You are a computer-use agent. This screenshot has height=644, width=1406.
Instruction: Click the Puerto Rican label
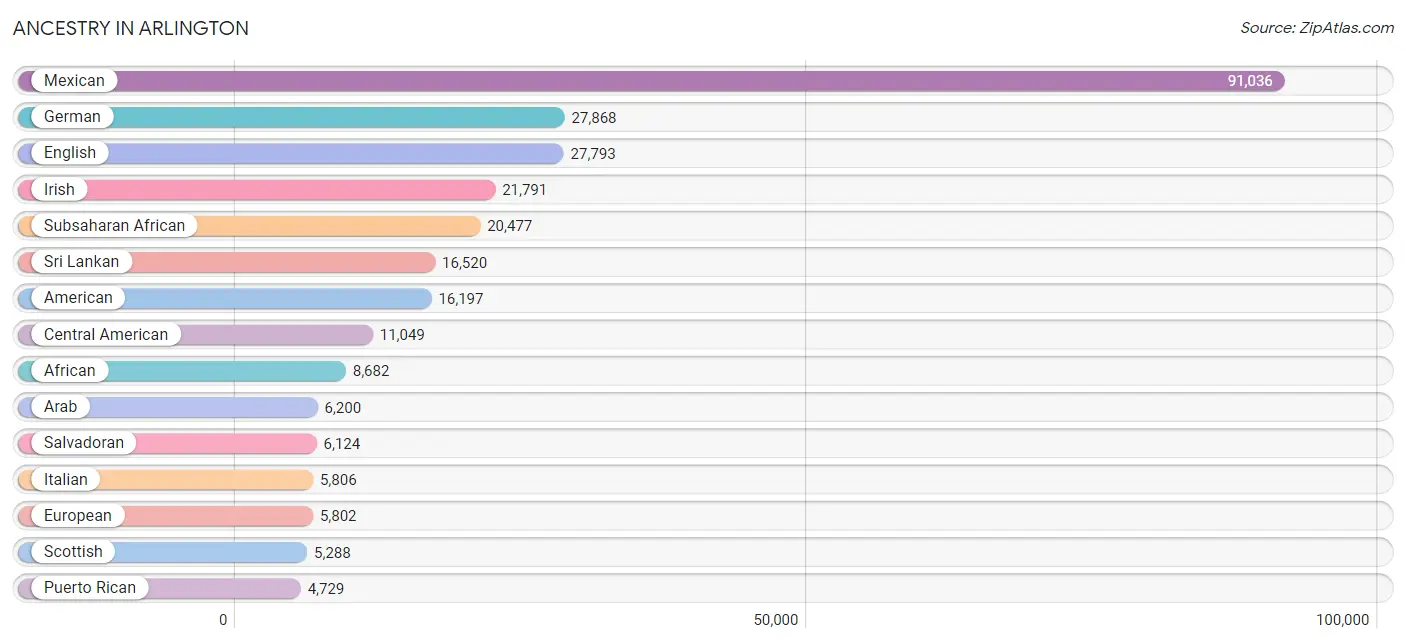tap(90, 588)
